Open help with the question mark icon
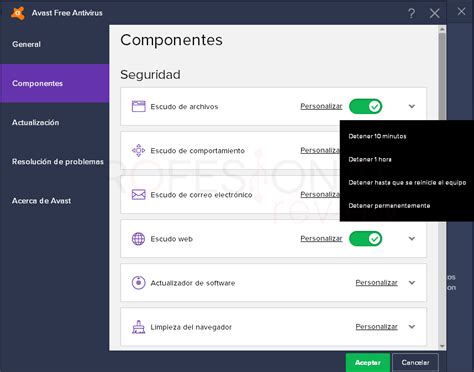 [411, 13]
